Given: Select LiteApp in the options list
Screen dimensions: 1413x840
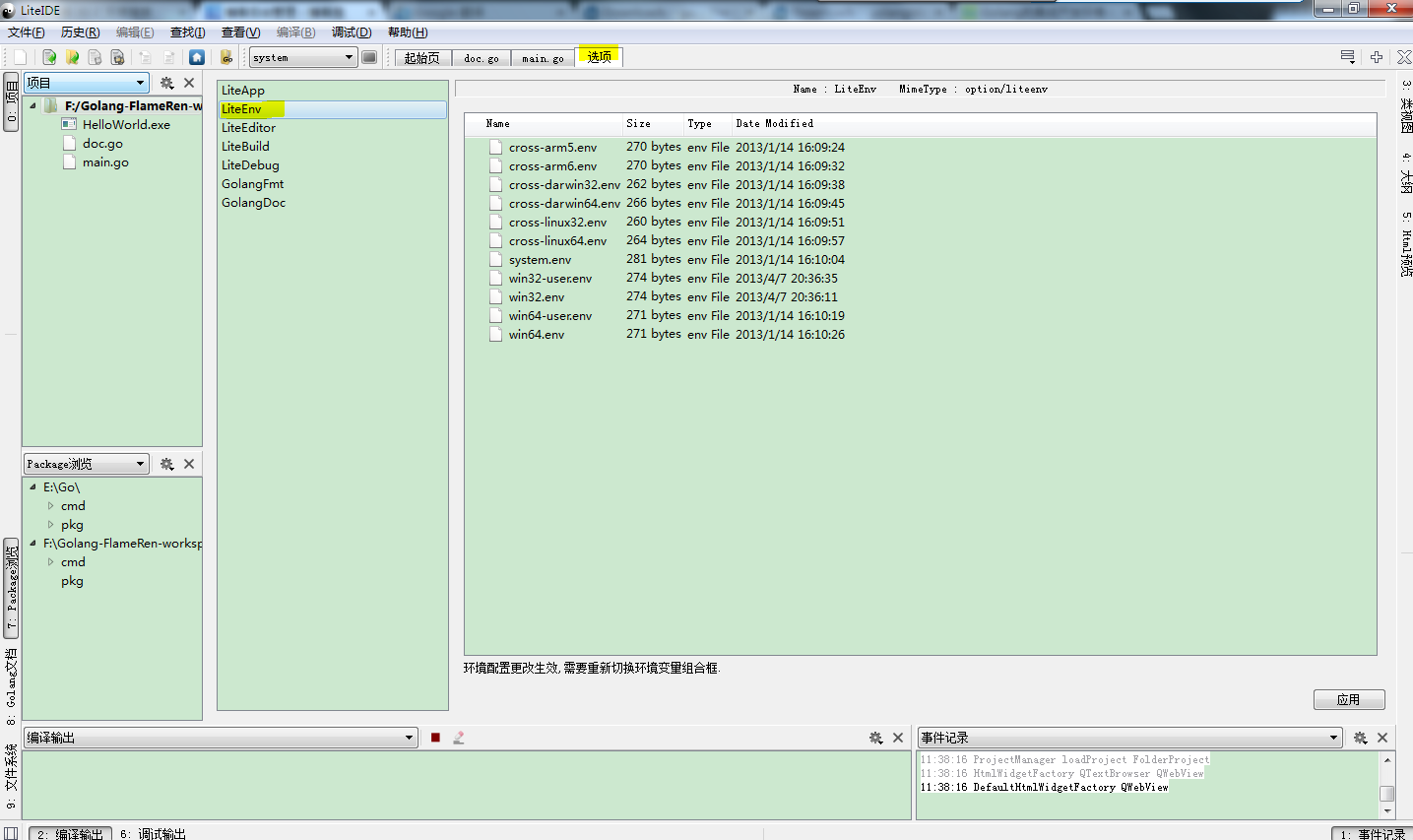Looking at the screenshot, I should 333,91.
